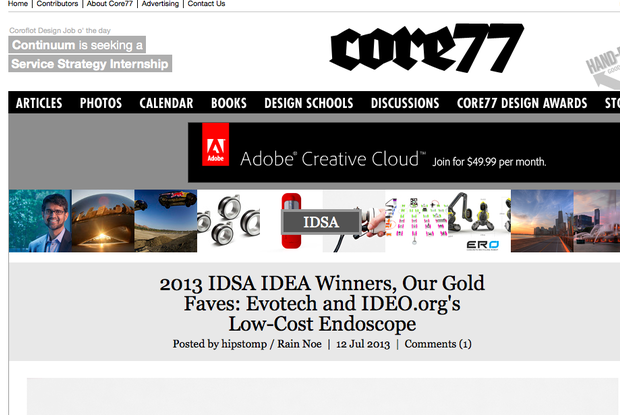The height and width of the screenshot is (415, 620).
Task: Open Core77 Design Awards menu item
Action: (522, 103)
